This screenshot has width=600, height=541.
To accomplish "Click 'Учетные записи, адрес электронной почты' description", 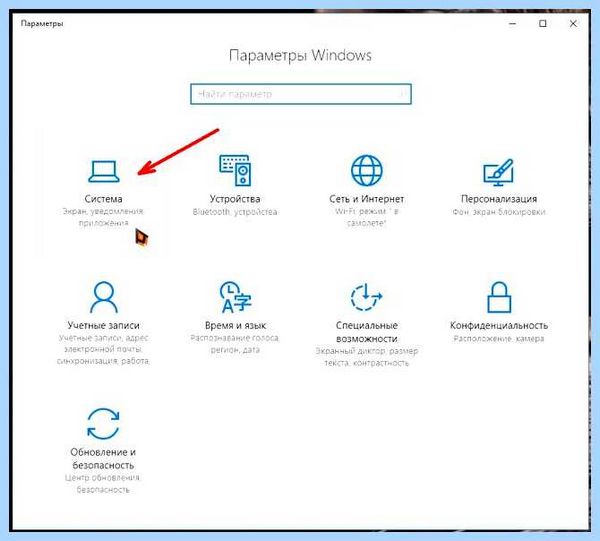I will 103,349.
